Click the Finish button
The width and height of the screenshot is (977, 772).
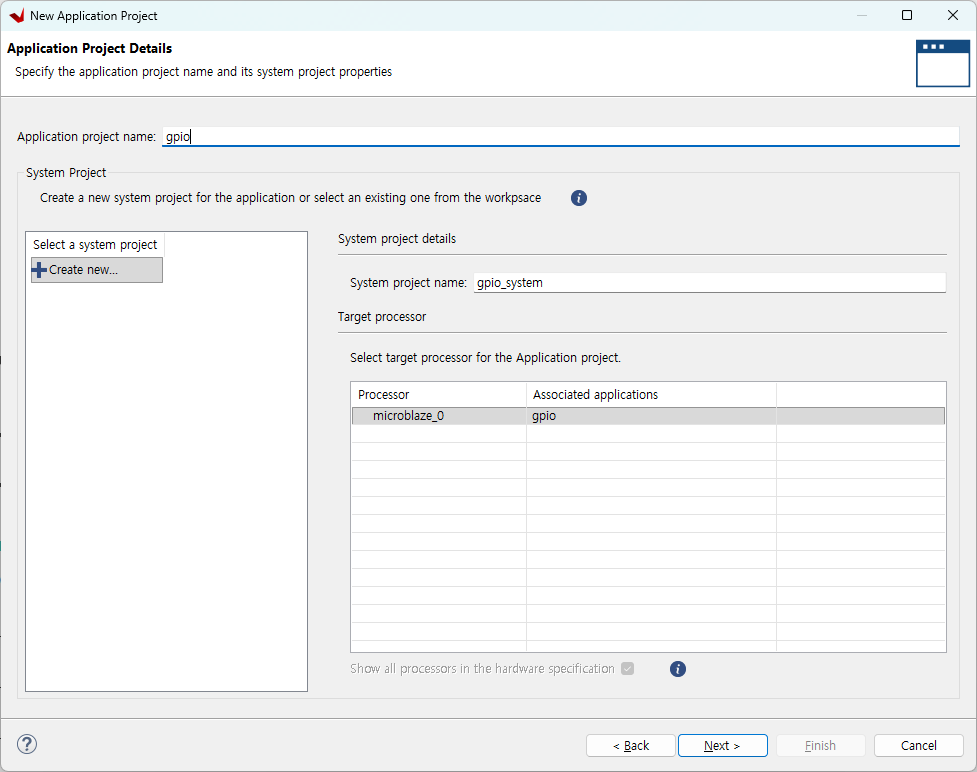pos(820,746)
